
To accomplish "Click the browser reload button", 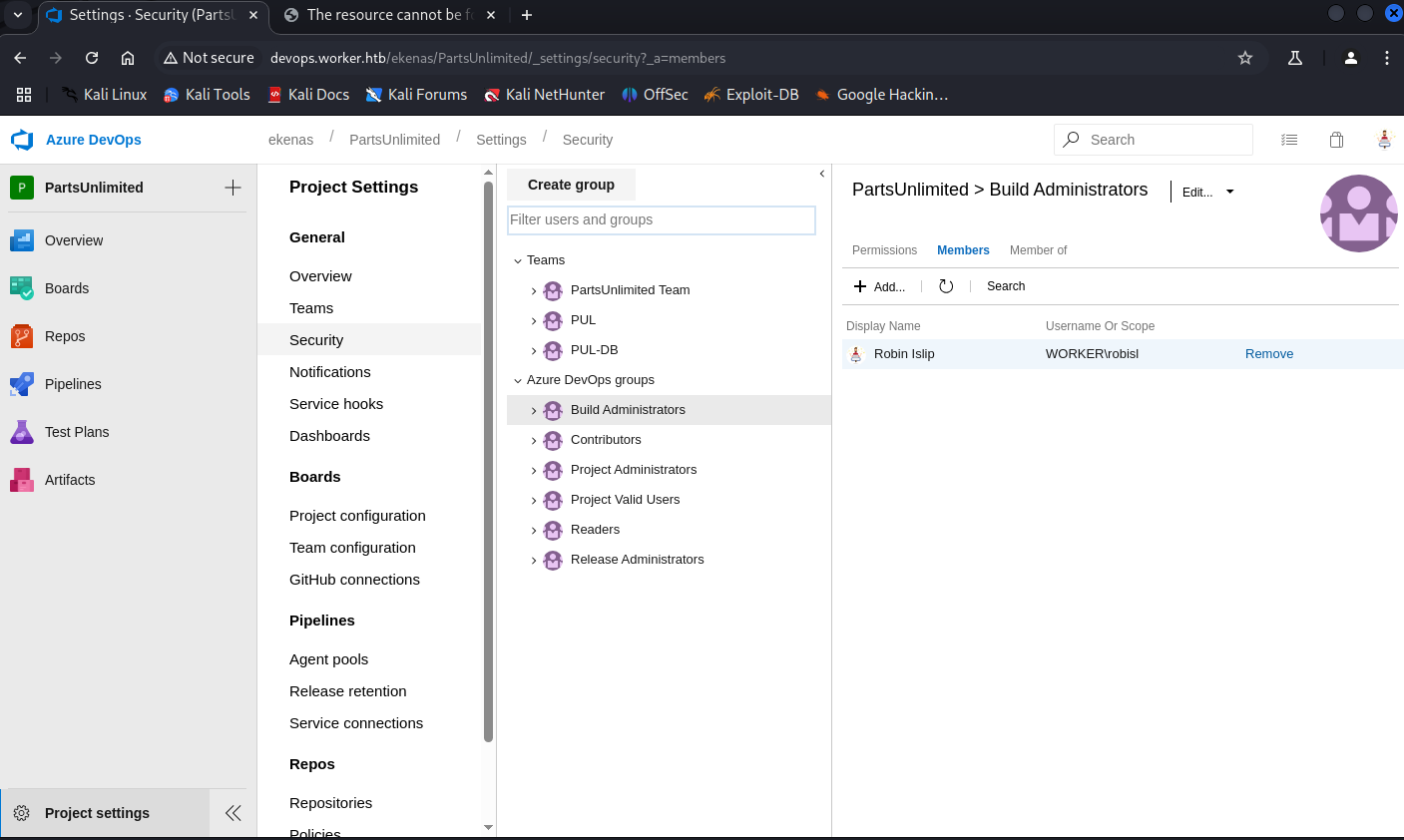I will [x=92, y=58].
